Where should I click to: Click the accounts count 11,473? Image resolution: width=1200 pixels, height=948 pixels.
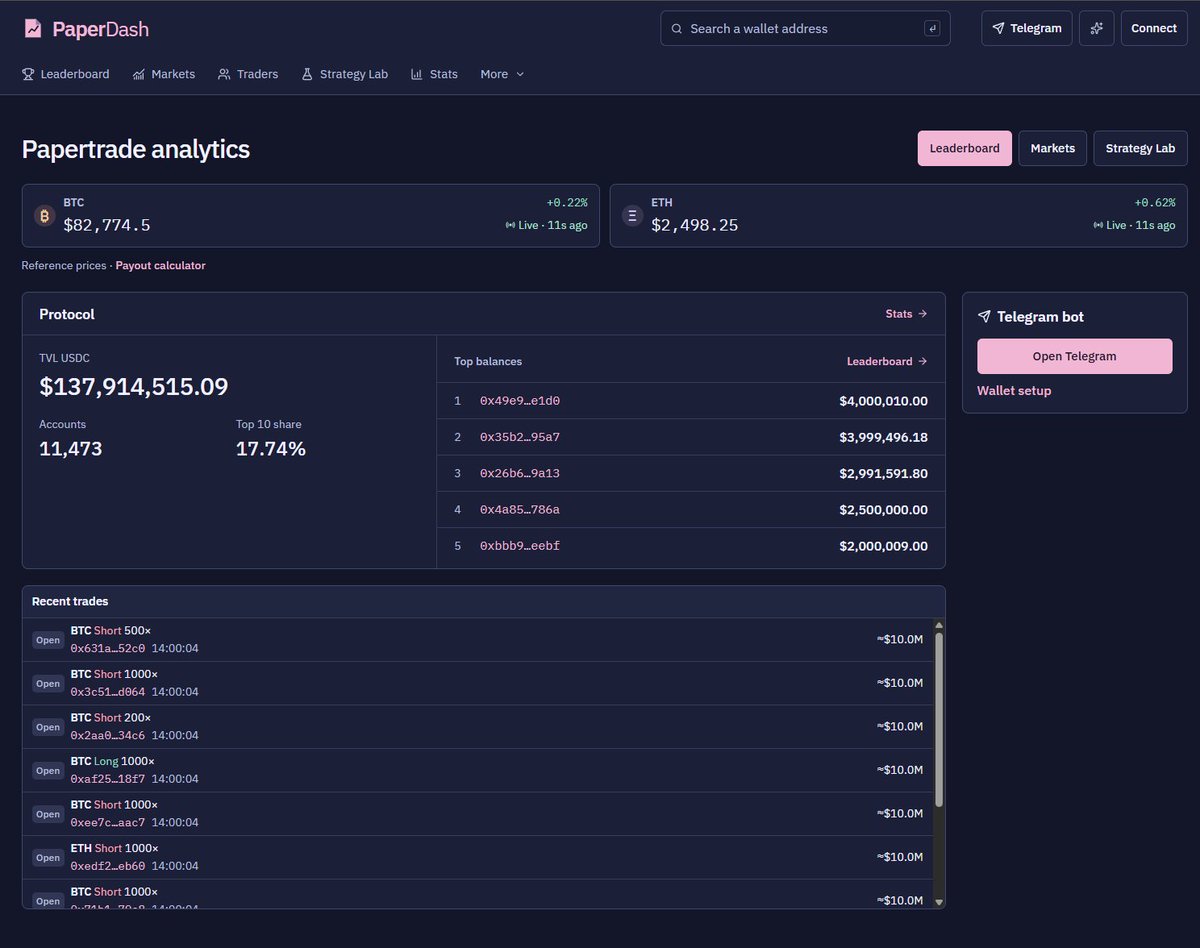pos(71,449)
